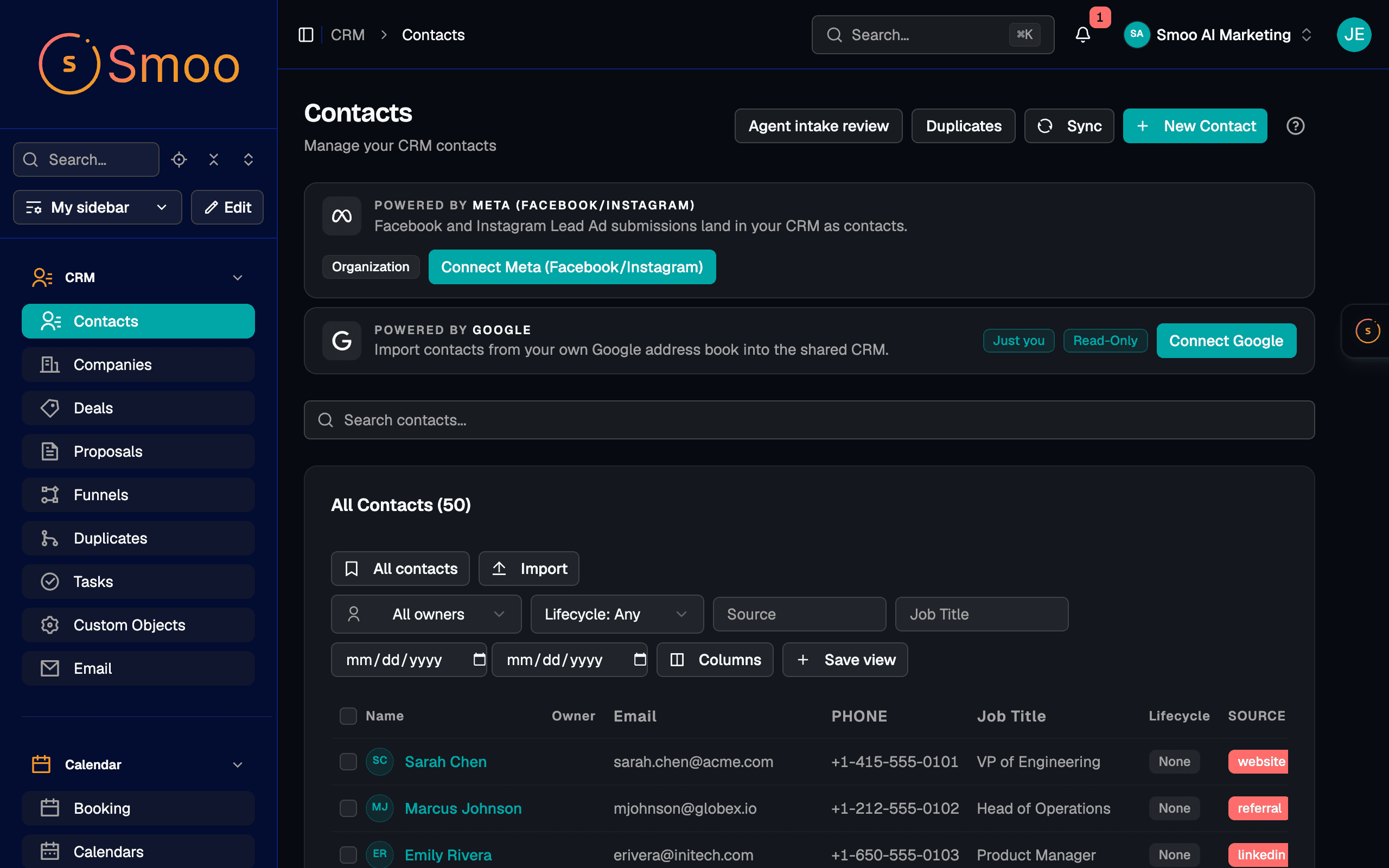Expand all sidebar sections icon
The height and width of the screenshot is (868, 1389).
248,159
